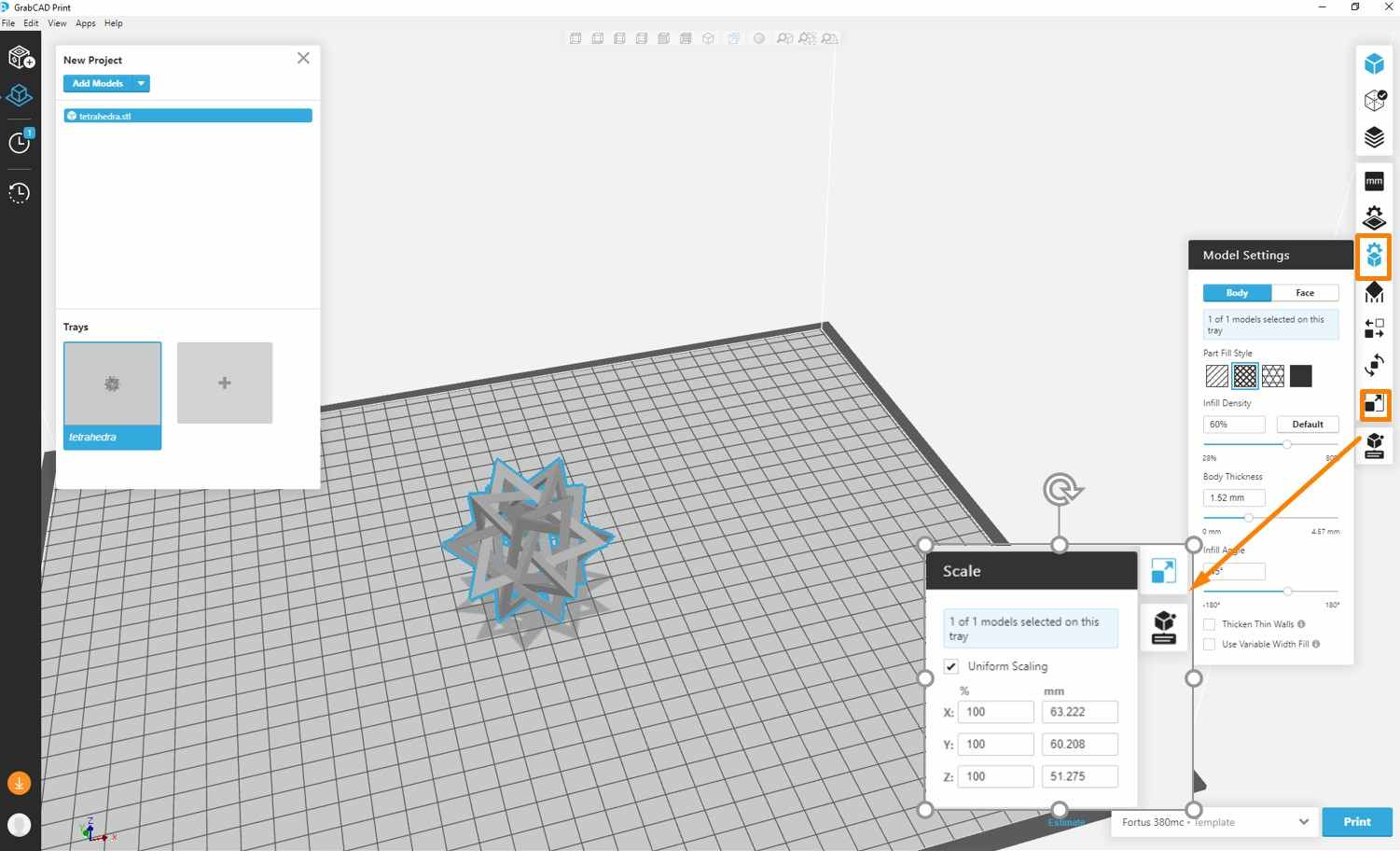The height and width of the screenshot is (851, 1400).
Task: Select the tetrahedra 3D model on the build tray
Action: tap(528, 542)
